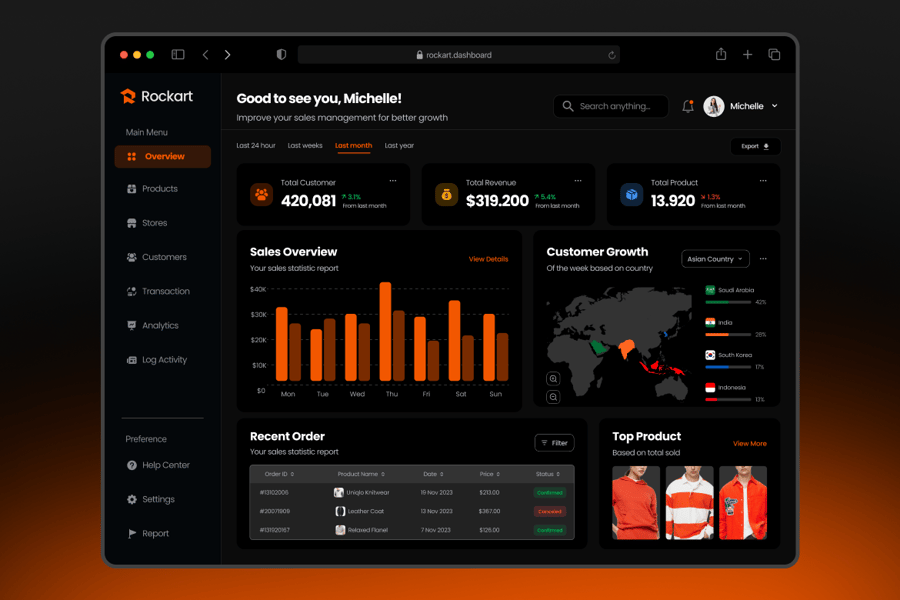The height and width of the screenshot is (600, 900).
Task: Select the Last year tab
Action: [x=399, y=146]
